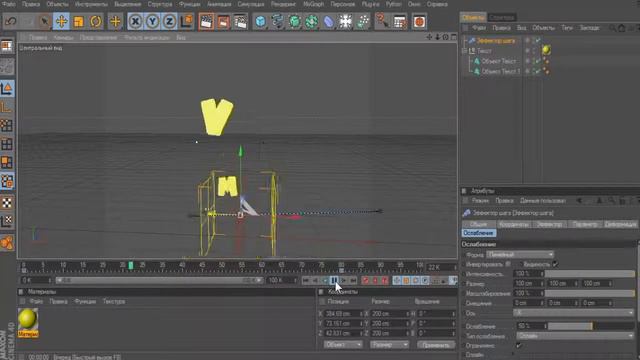
Task: Go to the end of animation
Action: tap(353, 280)
